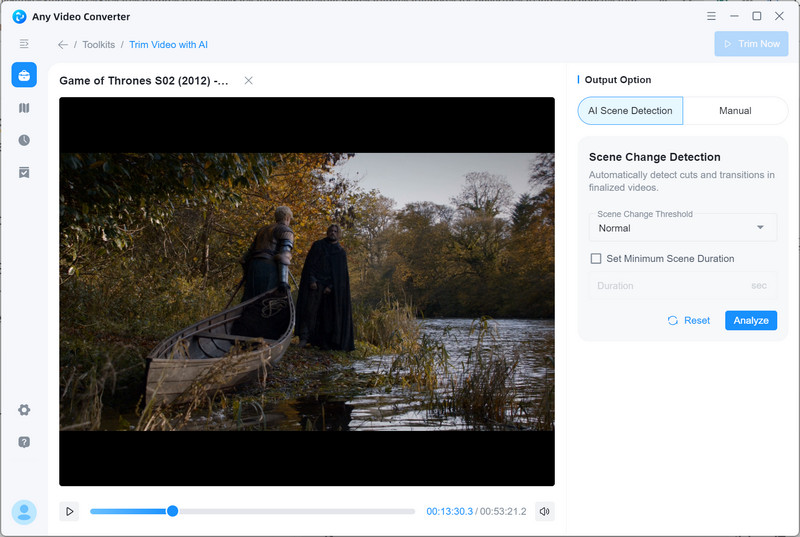Click the Duration input field

pyautogui.click(x=683, y=286)
